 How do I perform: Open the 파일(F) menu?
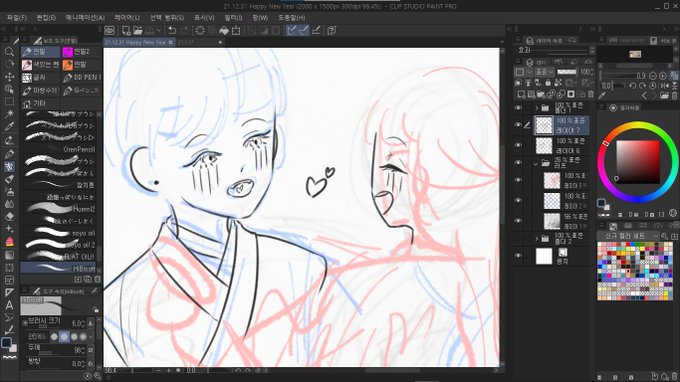17,18
